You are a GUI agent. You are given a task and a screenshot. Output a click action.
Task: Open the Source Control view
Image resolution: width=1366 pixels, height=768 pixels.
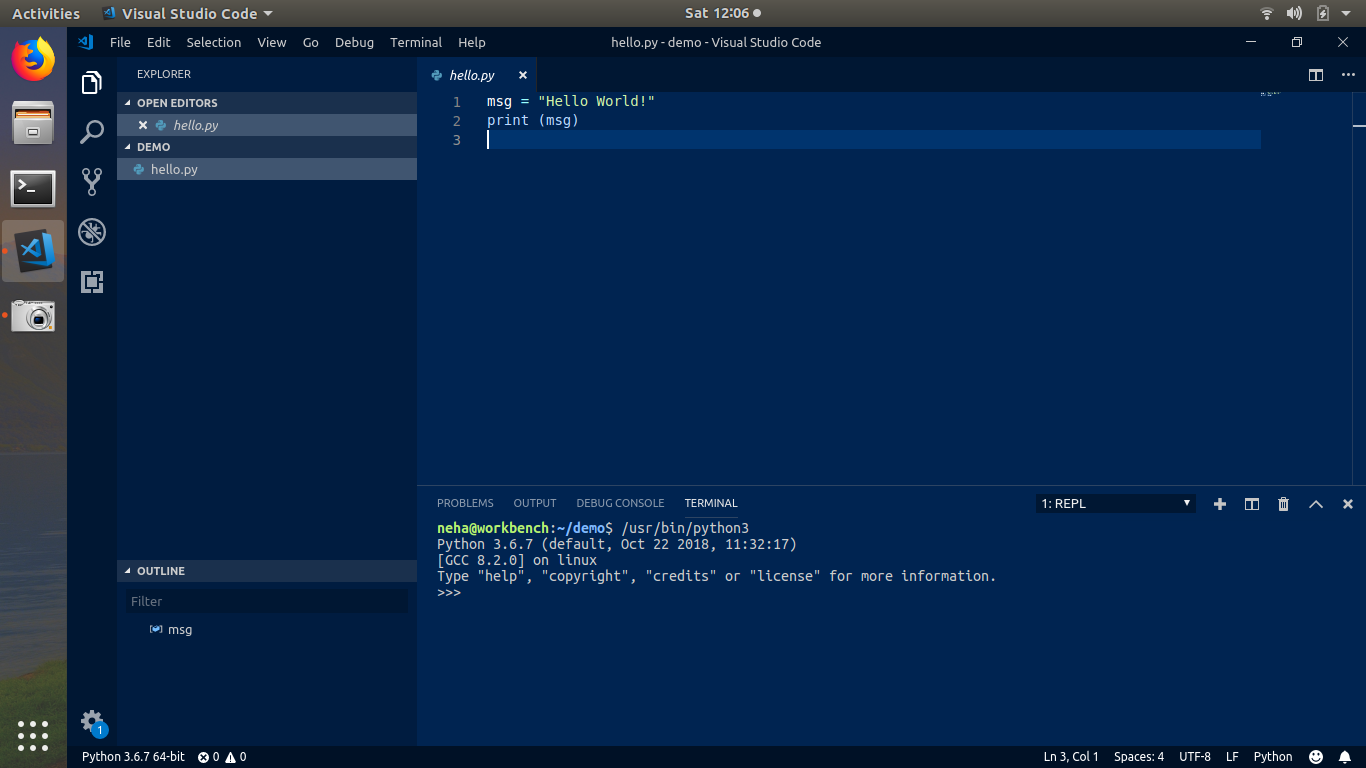coord(92,181)
